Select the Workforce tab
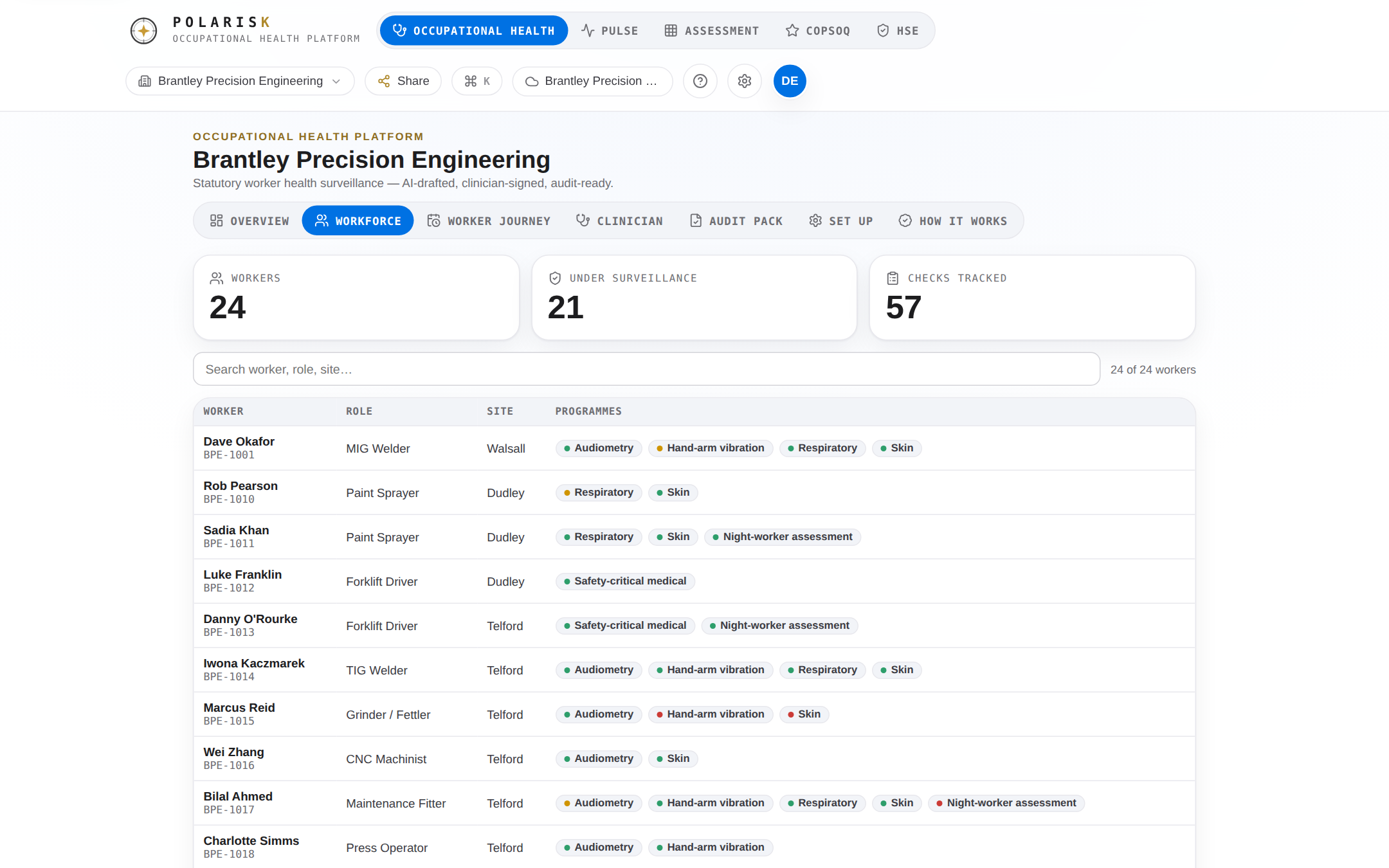This screenshot has width=1389, height=868. (358, 221)
